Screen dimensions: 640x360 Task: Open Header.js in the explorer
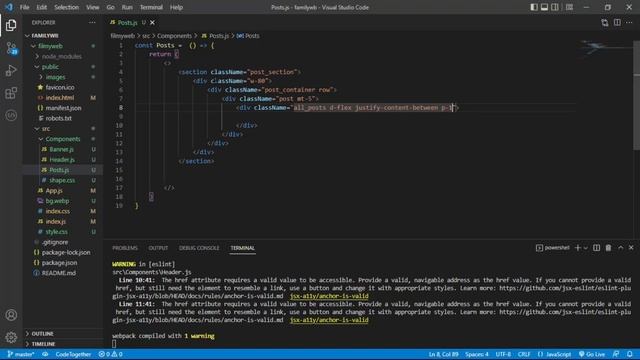click(x=63, y=160)
